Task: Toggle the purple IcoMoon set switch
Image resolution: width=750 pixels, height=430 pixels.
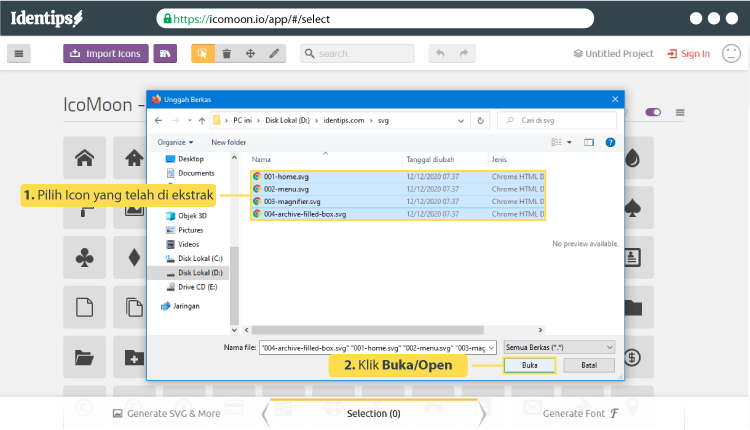Action: point(653,112)
